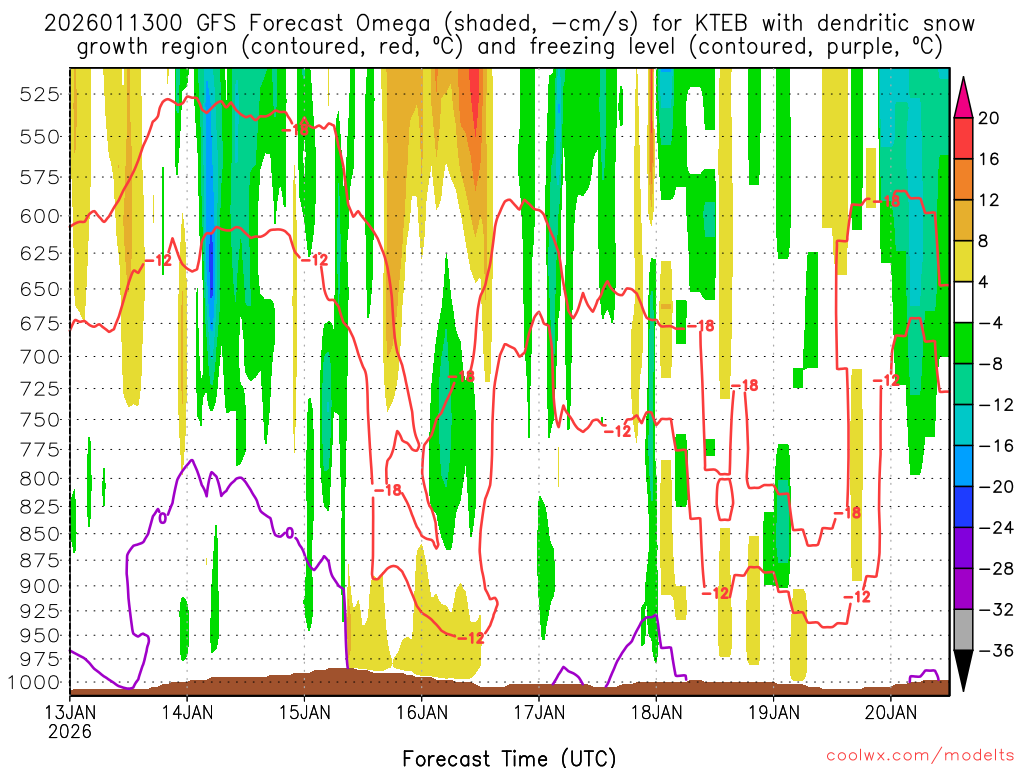
Task: Click the 825 pressure level label
Action: click(x=40, y=507)
